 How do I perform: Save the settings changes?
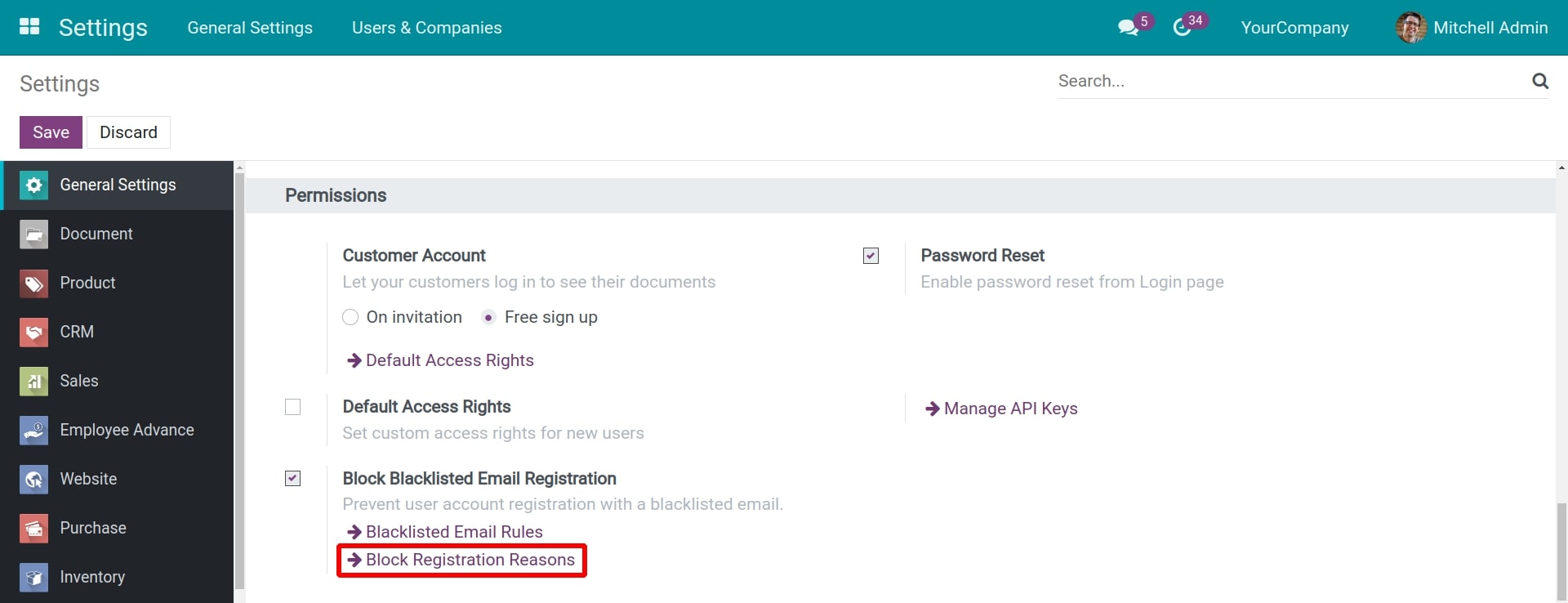tap(51, 132)
